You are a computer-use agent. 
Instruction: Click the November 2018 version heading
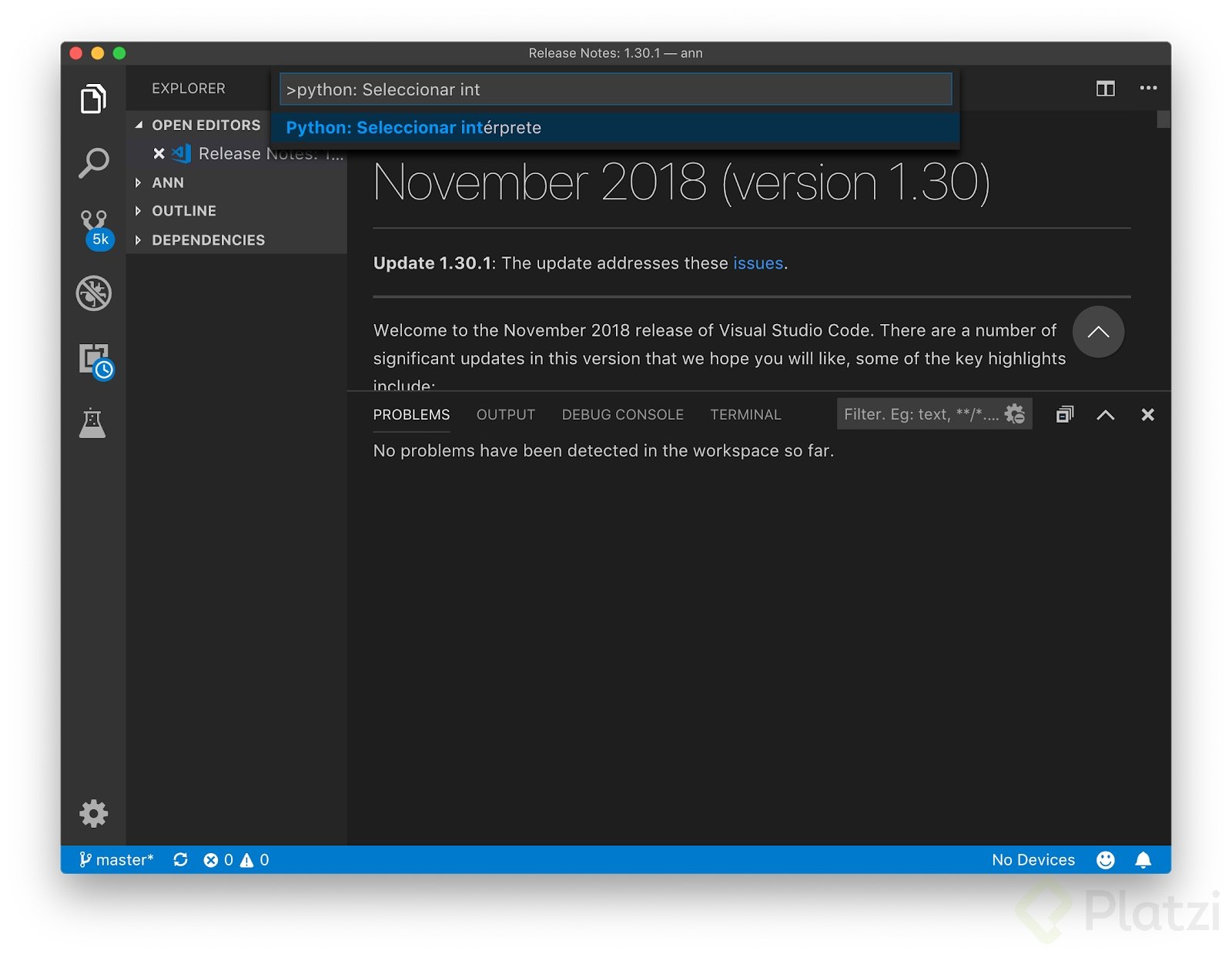click(681, 183)
